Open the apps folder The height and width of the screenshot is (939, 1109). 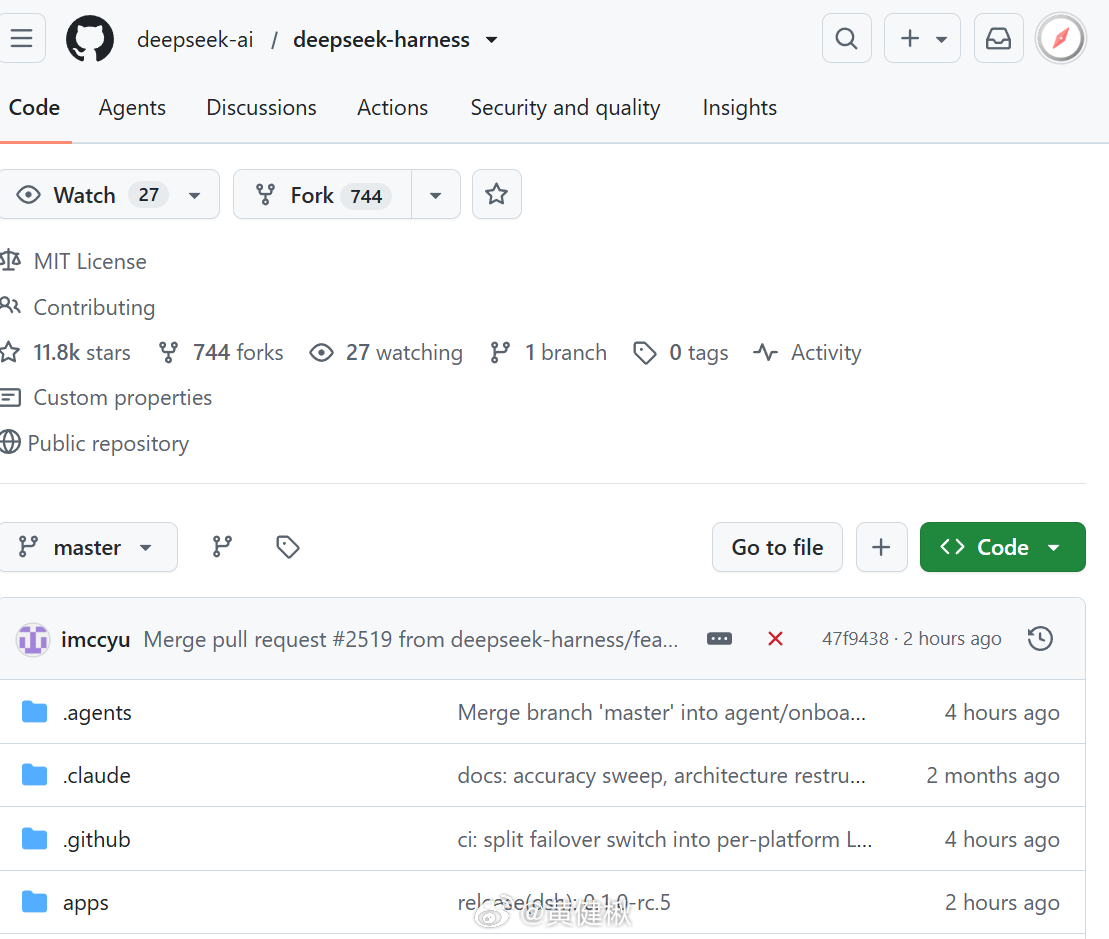[86, 903]
